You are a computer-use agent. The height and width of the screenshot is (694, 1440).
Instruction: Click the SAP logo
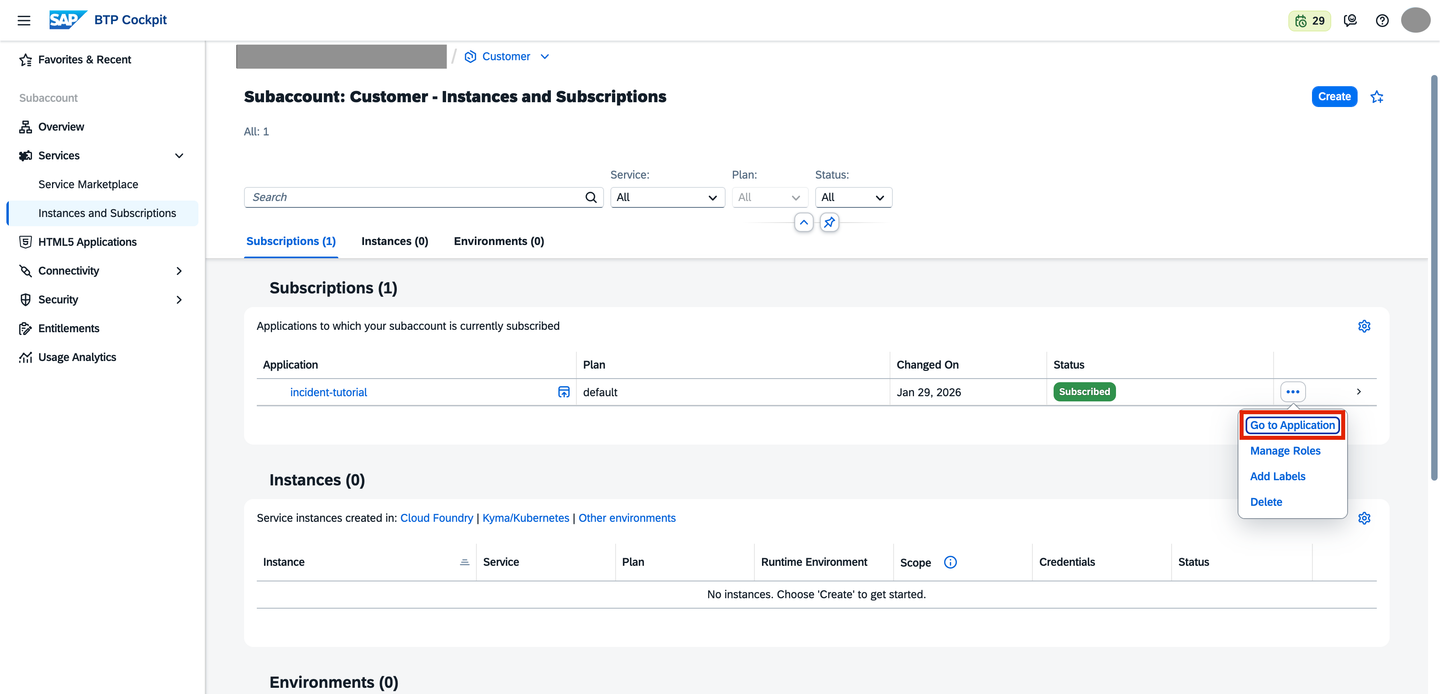pyautogui.click(x=68, y=20)
